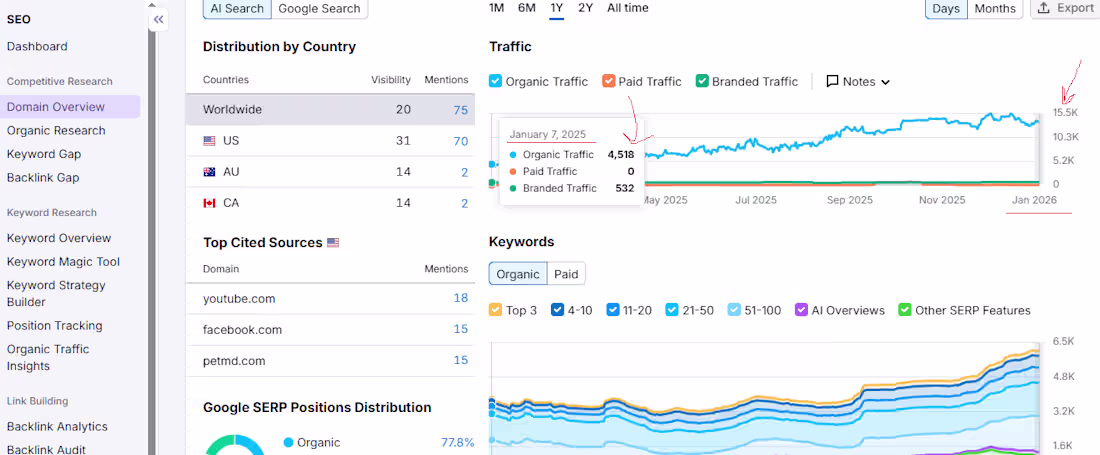Toggle the Branded Traffic checkbox
This screenshot has height=455, width=1100.
(702, 81)
